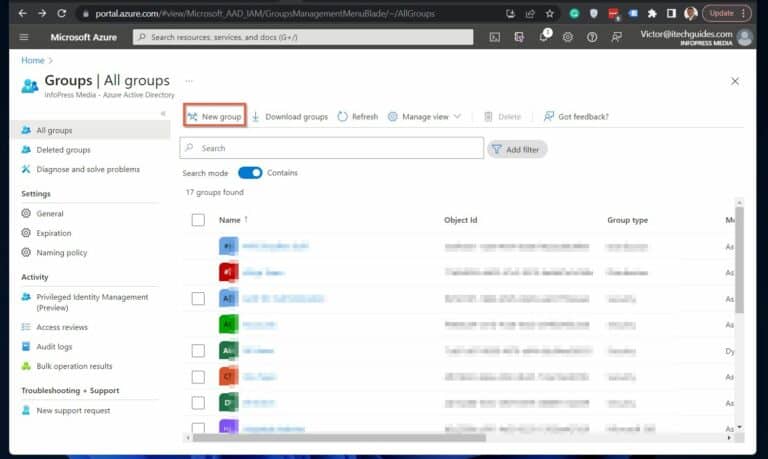Check the third group row checkbox
The image size is (768, 459).
pyautogui.click(x=198, y=298)
